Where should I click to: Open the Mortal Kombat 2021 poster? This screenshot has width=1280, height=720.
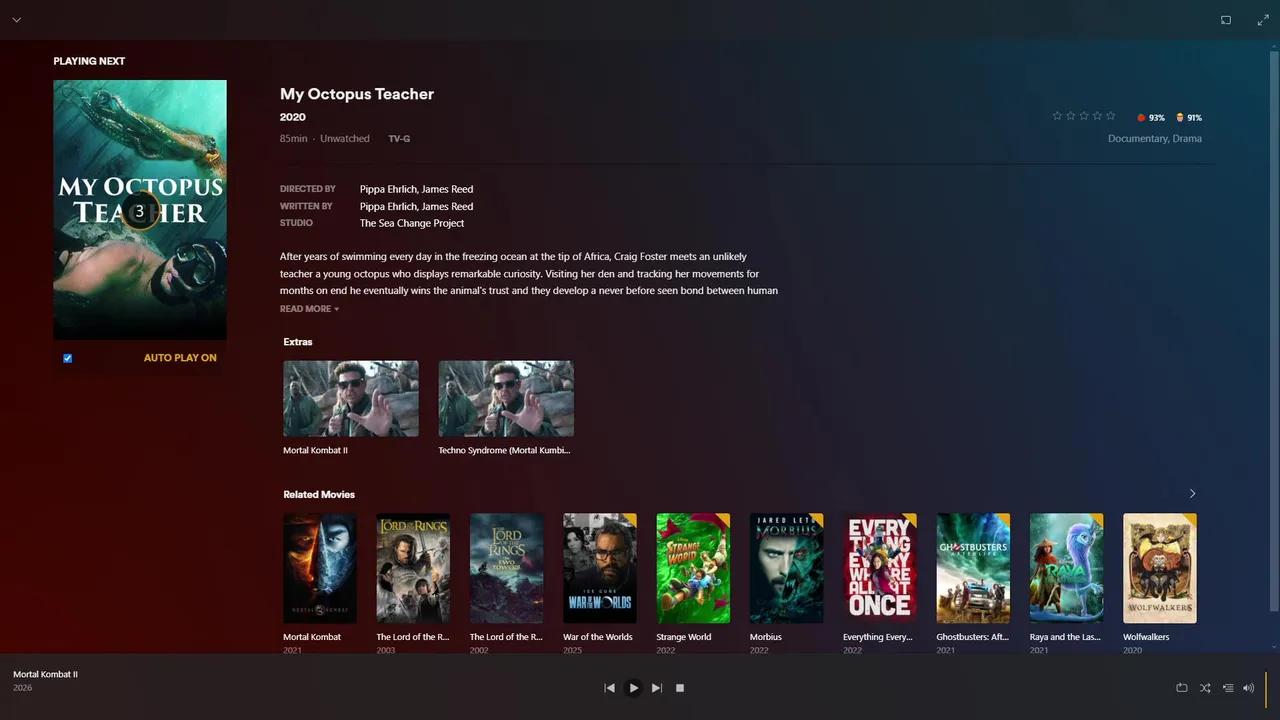(320, 568)
